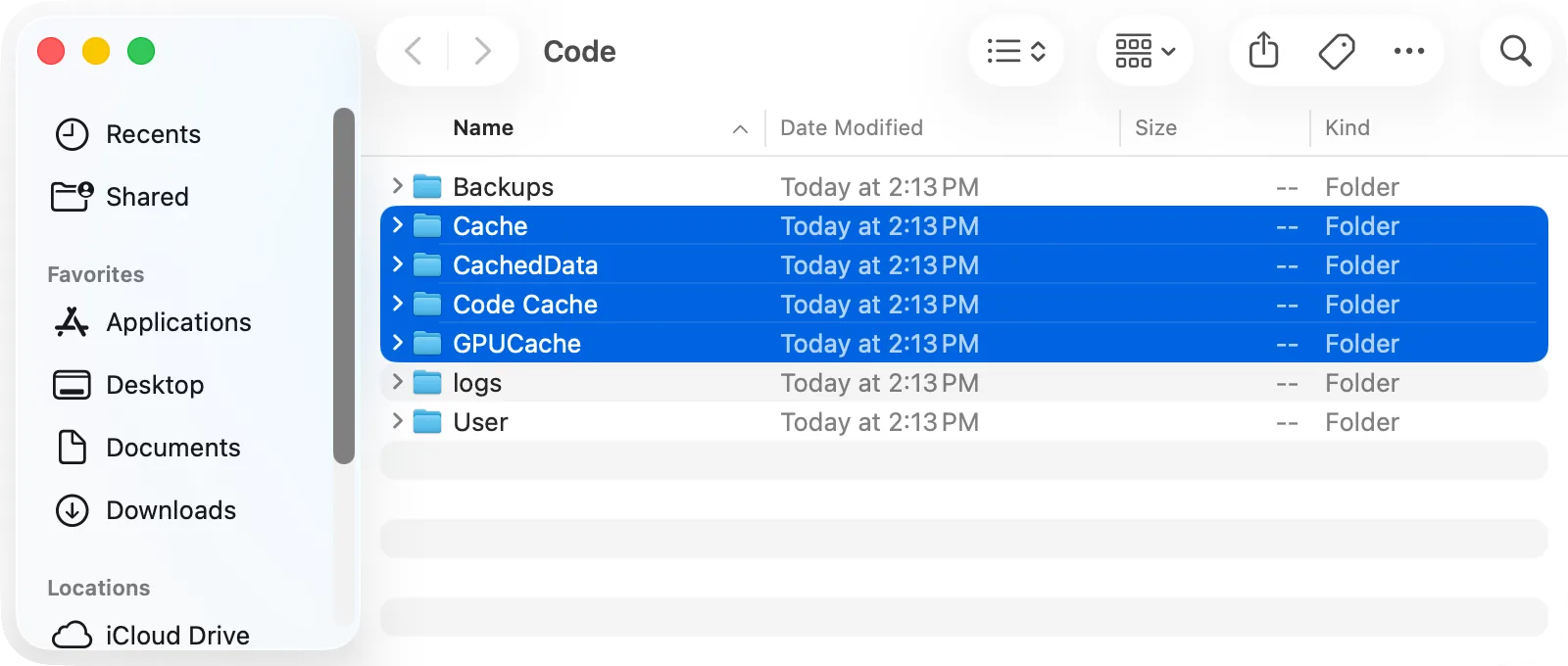Click the Shared folder icon in sidebar
The width and height of the screenshot is (1568, 666).
[73, 196]
